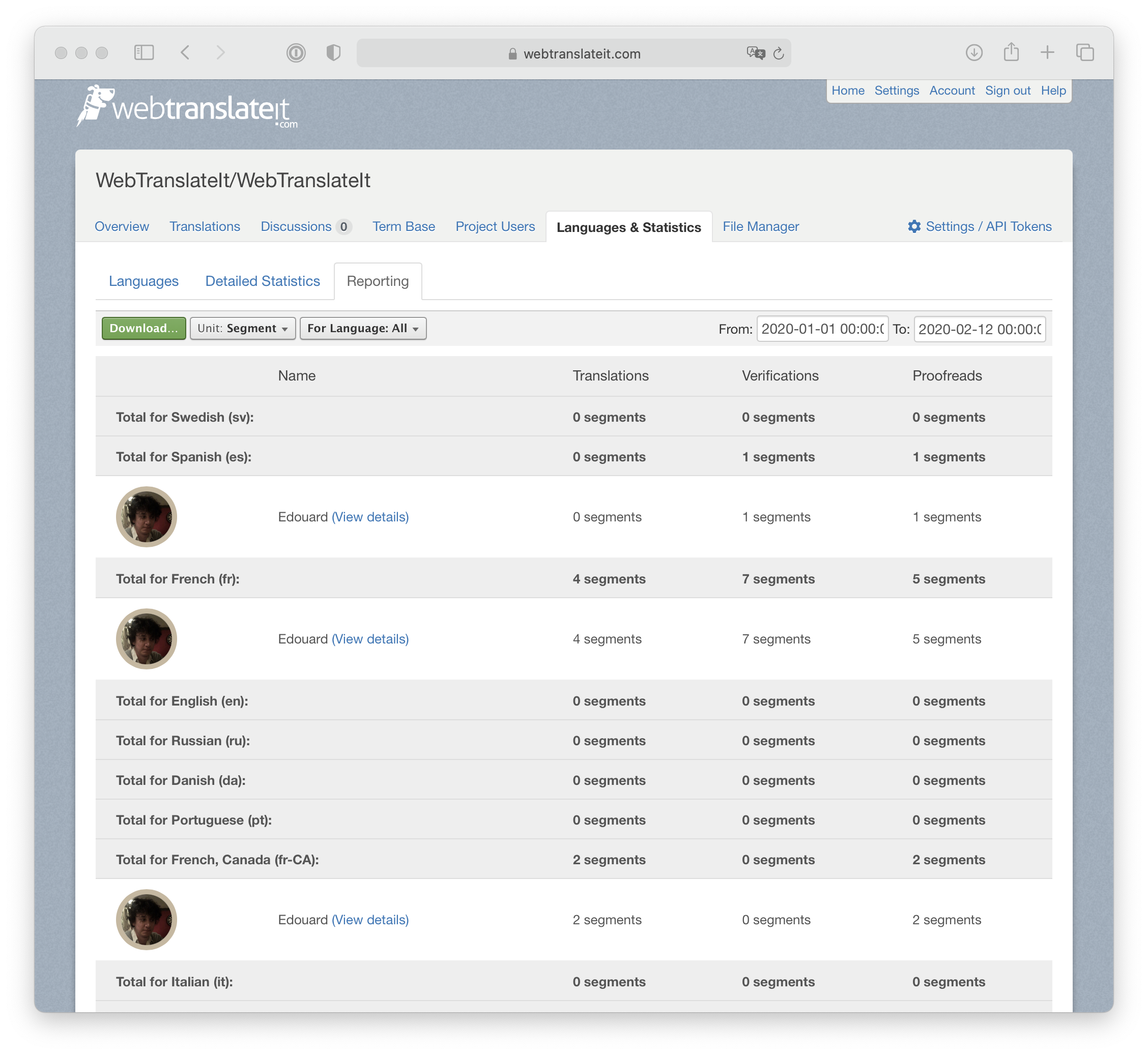The height and width of the screenshot is (1055, 1148).
Task: Click the webtranslateit.com logo
Action: [x=187, y=107]
